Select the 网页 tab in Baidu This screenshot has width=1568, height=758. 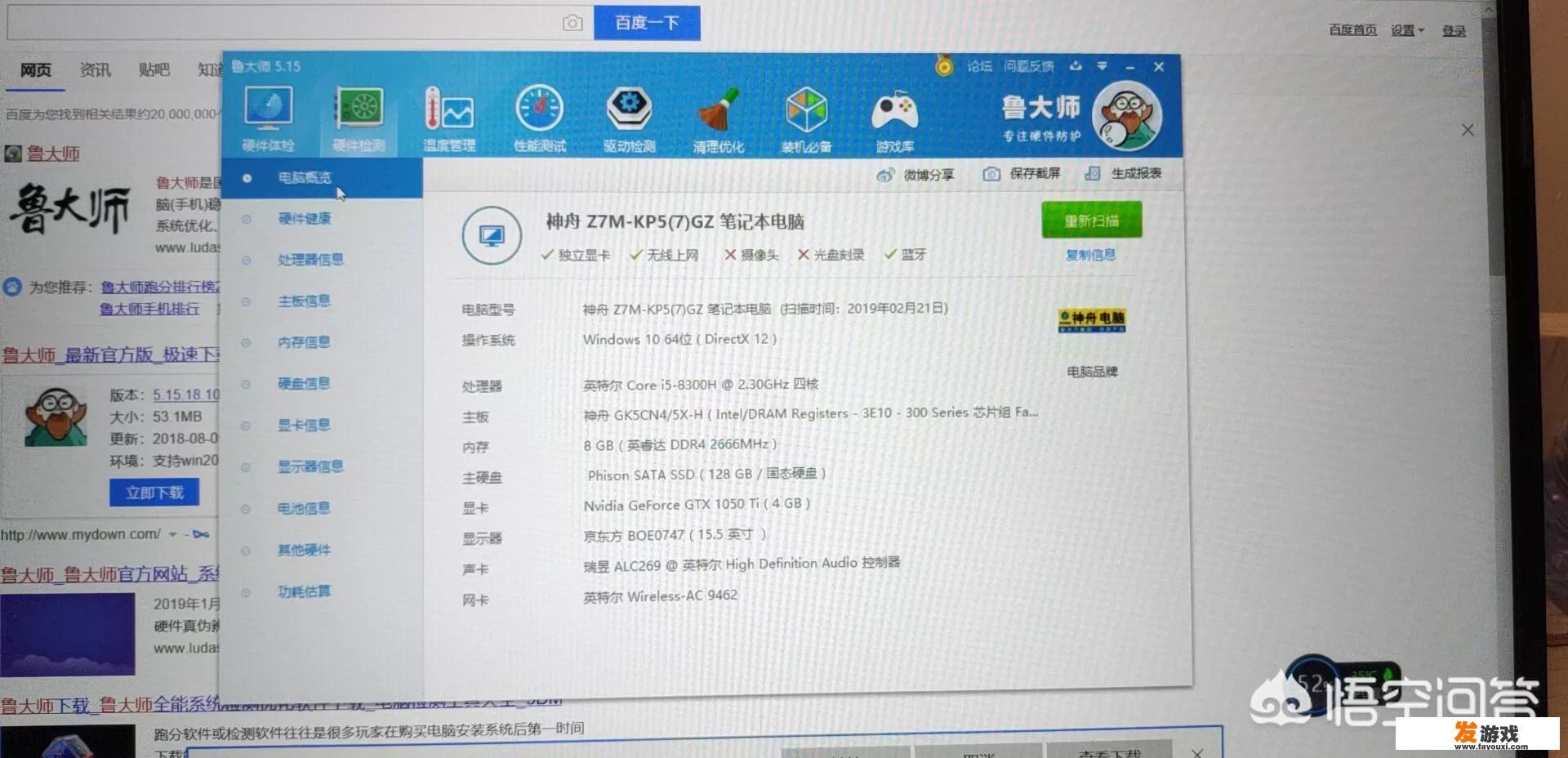pos(36,70)
